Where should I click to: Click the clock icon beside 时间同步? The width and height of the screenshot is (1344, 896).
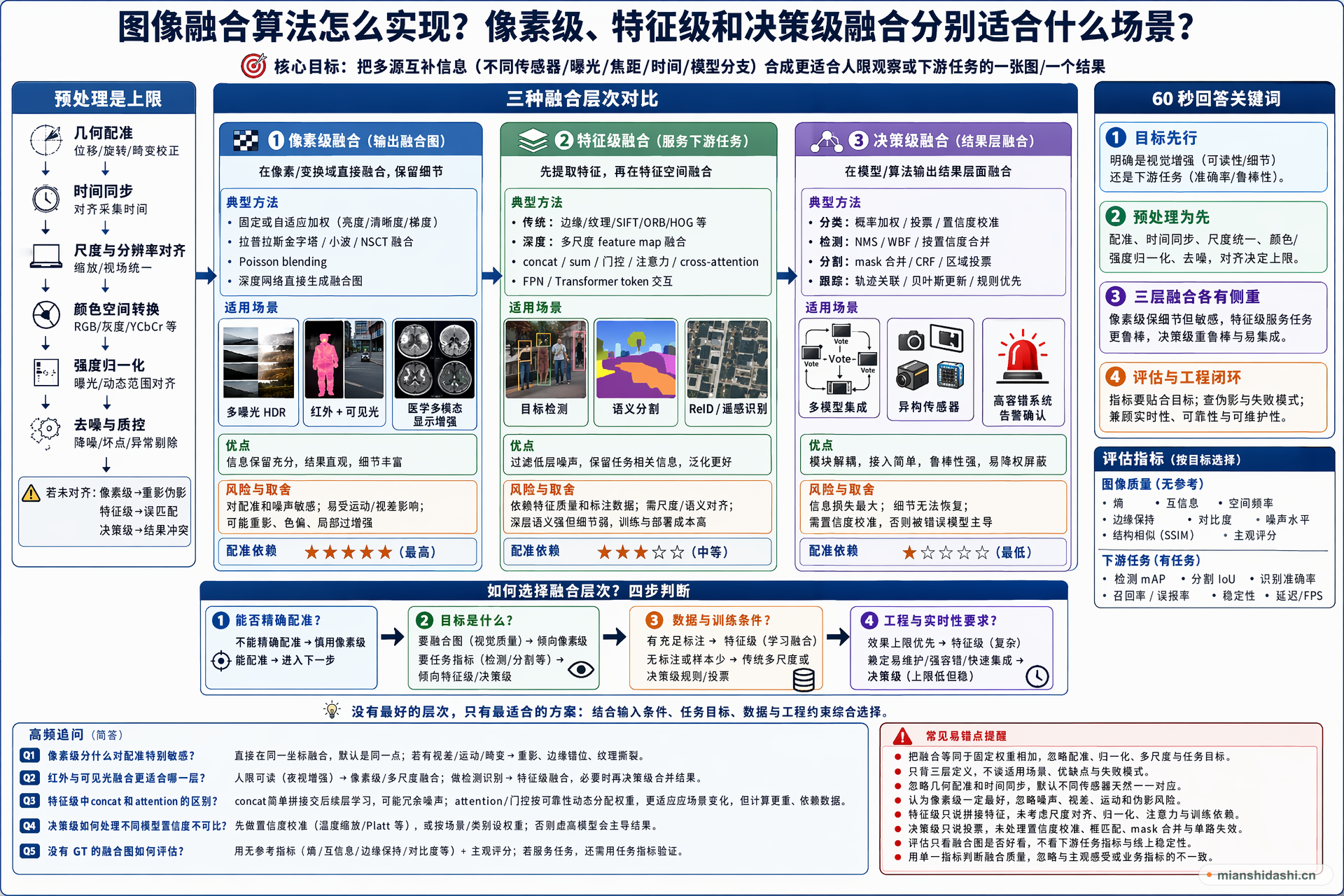(46, 199)
